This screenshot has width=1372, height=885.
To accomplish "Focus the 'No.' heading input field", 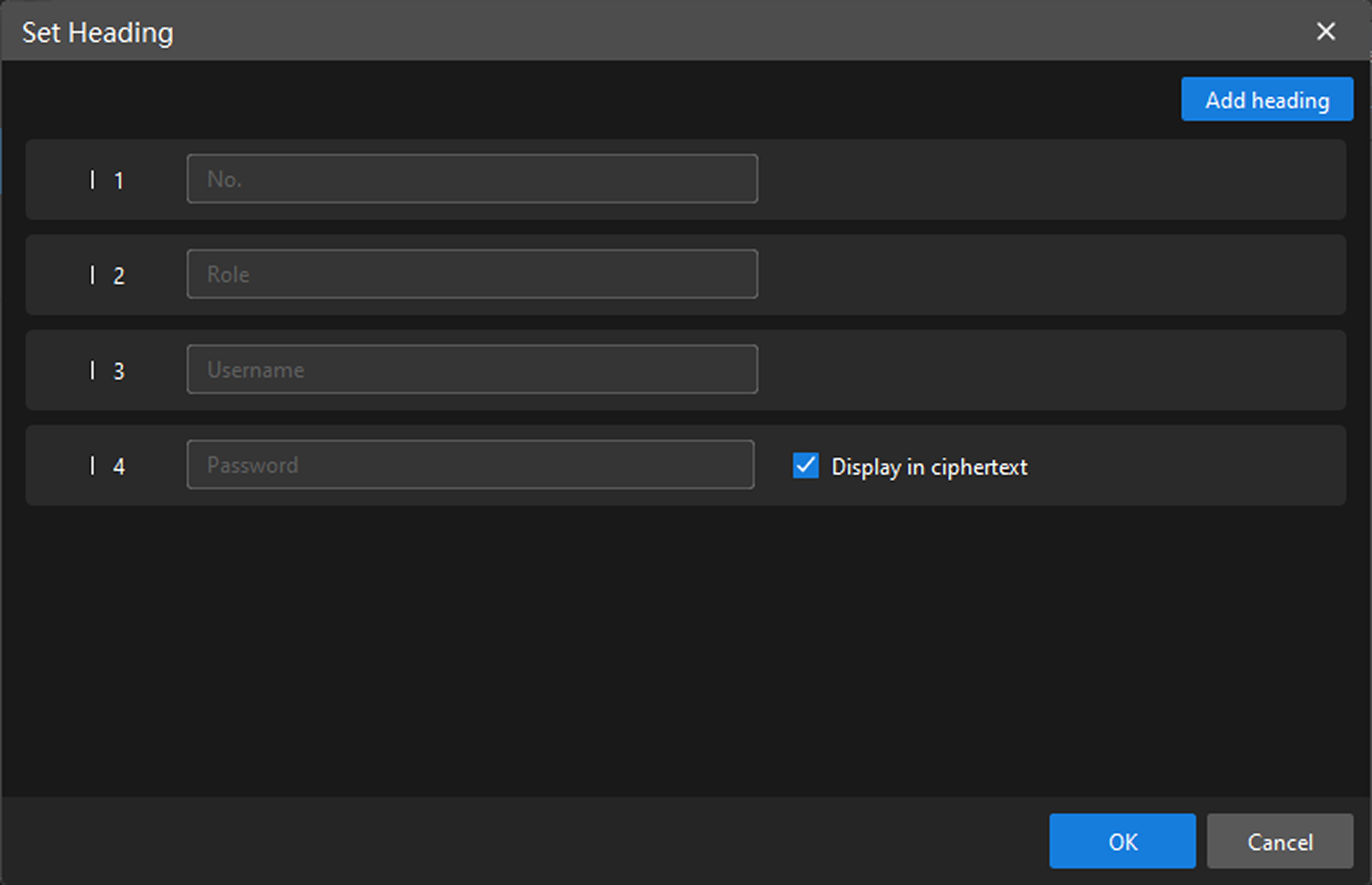I will (x=472, y=179).
